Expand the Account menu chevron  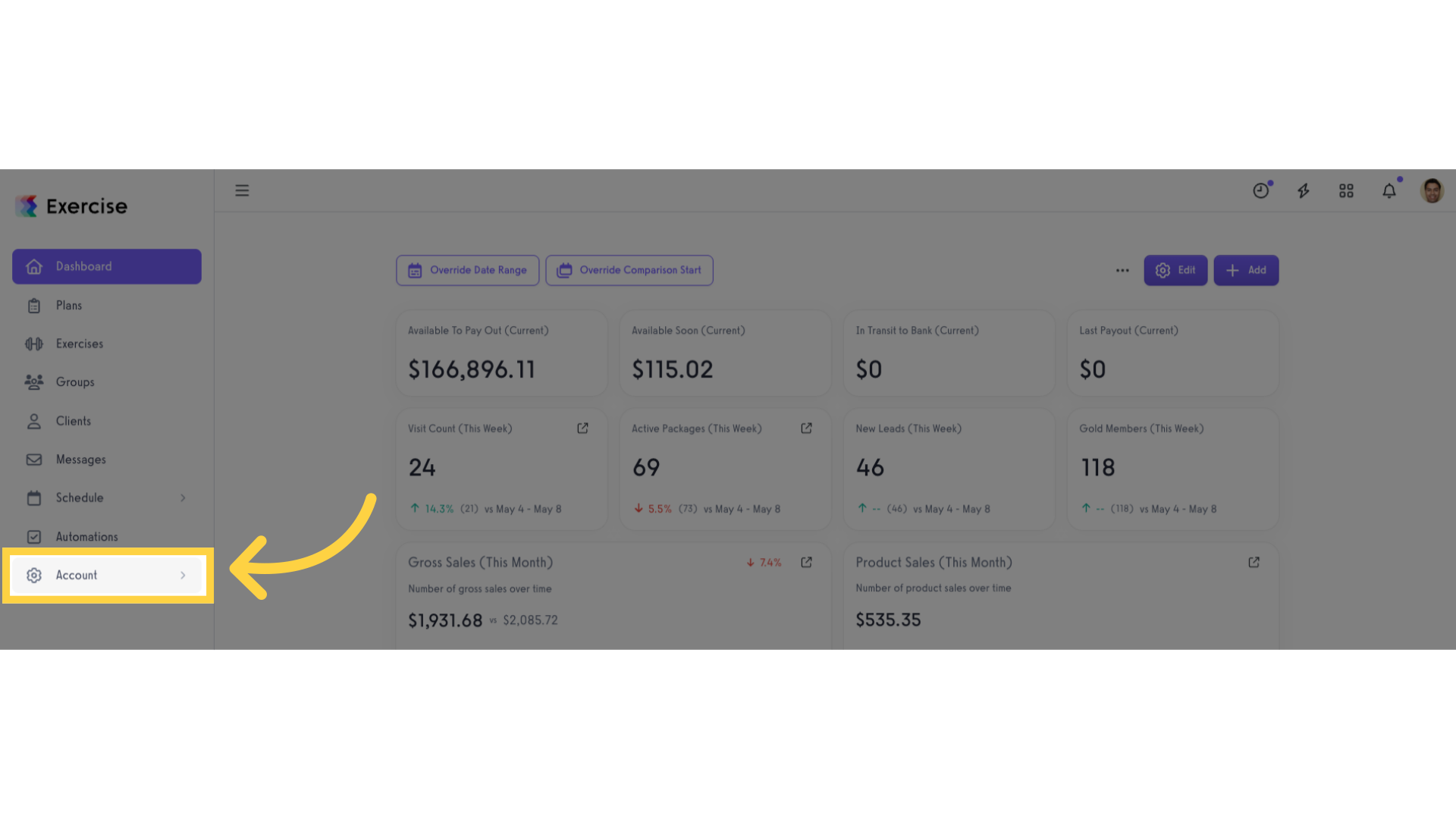(183, 576)
